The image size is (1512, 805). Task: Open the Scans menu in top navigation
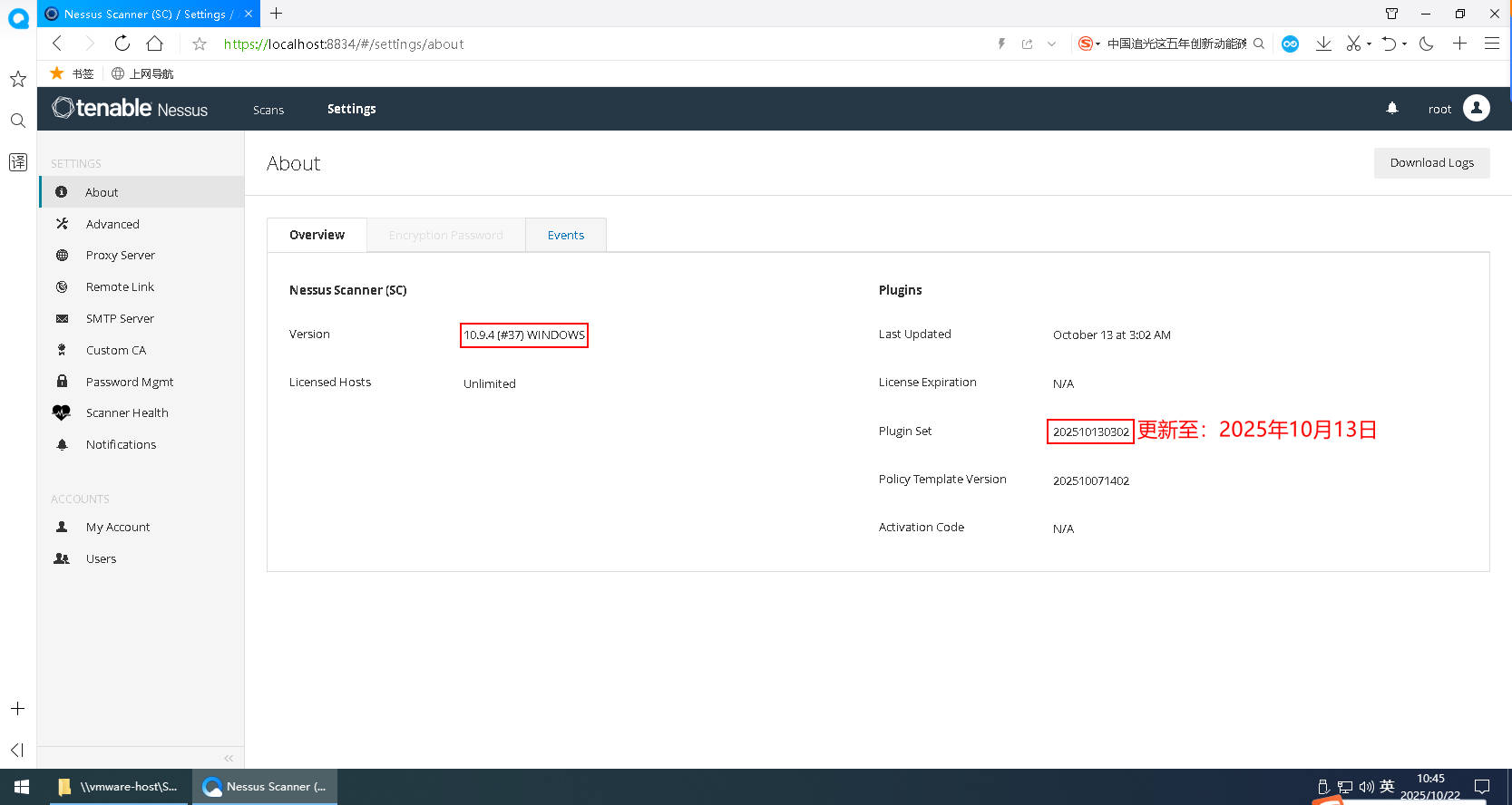268,110
